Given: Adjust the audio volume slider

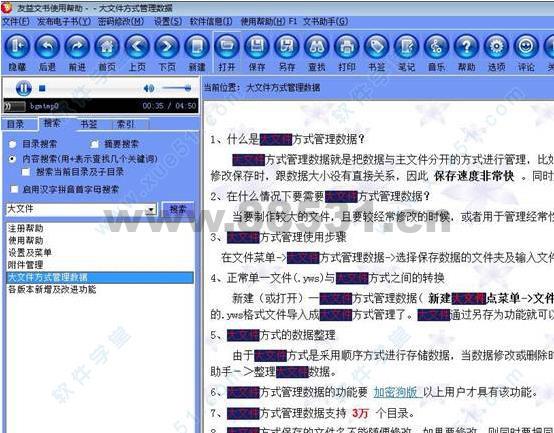Looking at the screenshot, I should pyautogui.click(x=177, y=88).
